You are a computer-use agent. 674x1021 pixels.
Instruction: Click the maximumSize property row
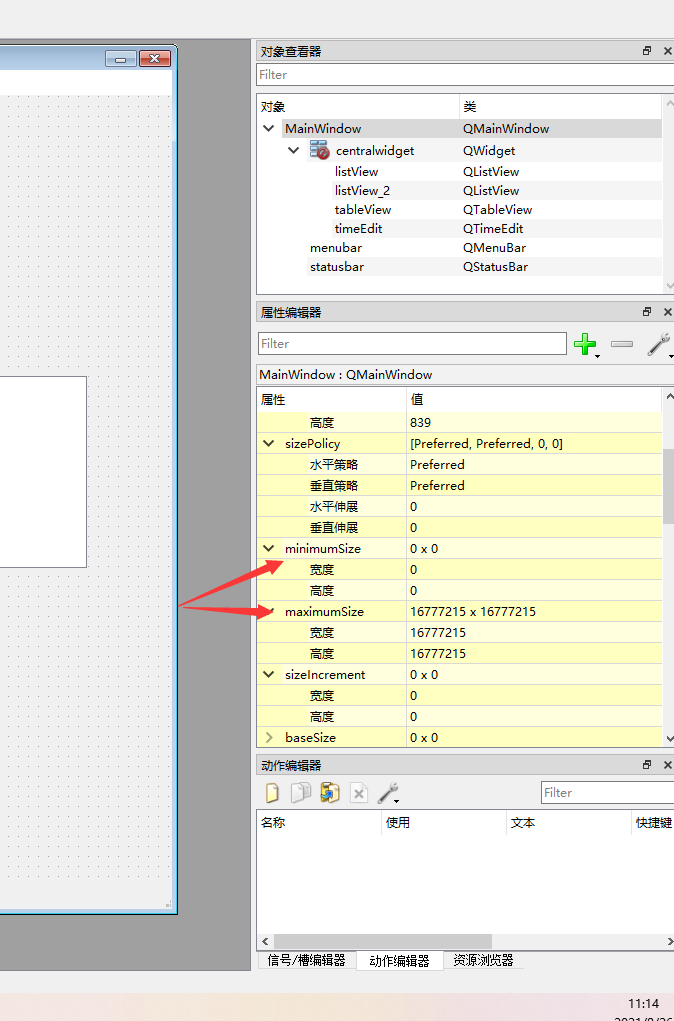pos(460,611)
